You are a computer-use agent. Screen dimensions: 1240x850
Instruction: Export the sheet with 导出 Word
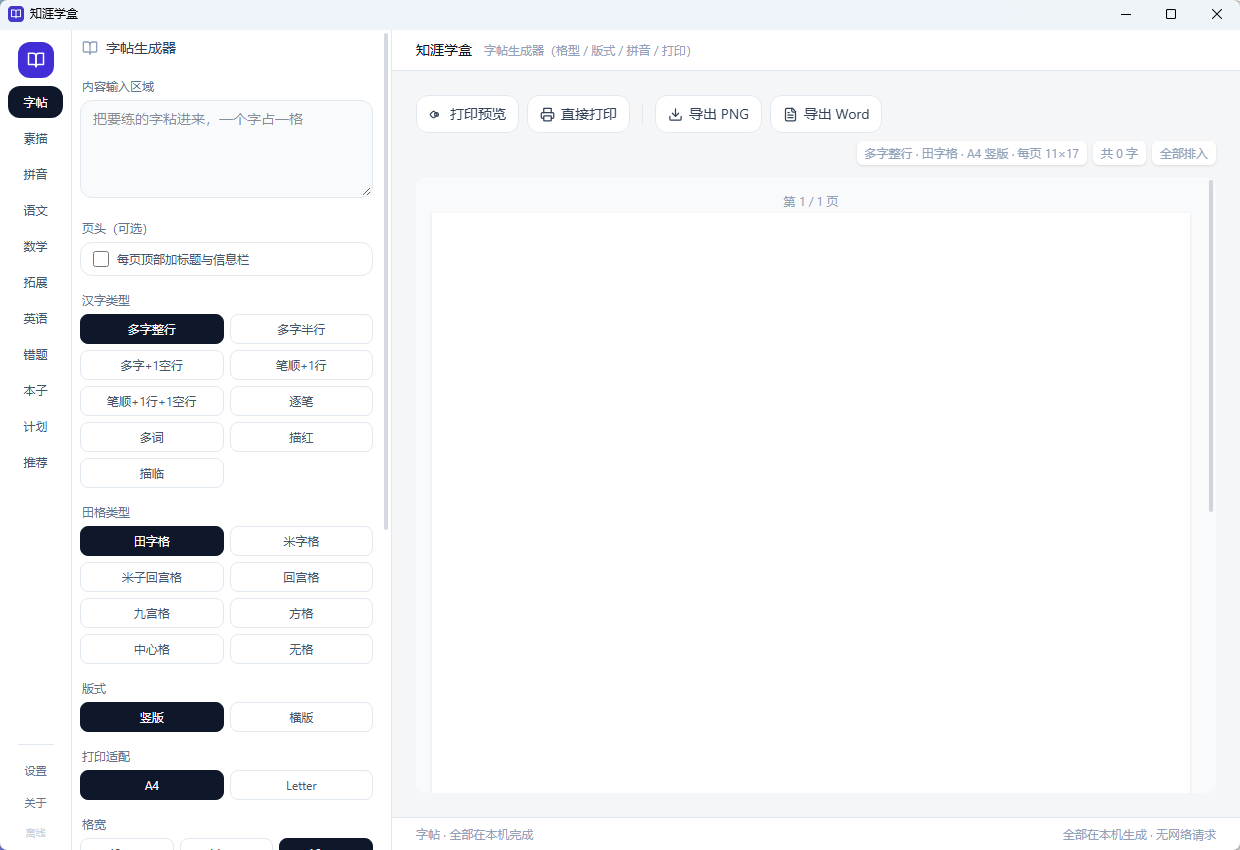[x=826, y=114]
